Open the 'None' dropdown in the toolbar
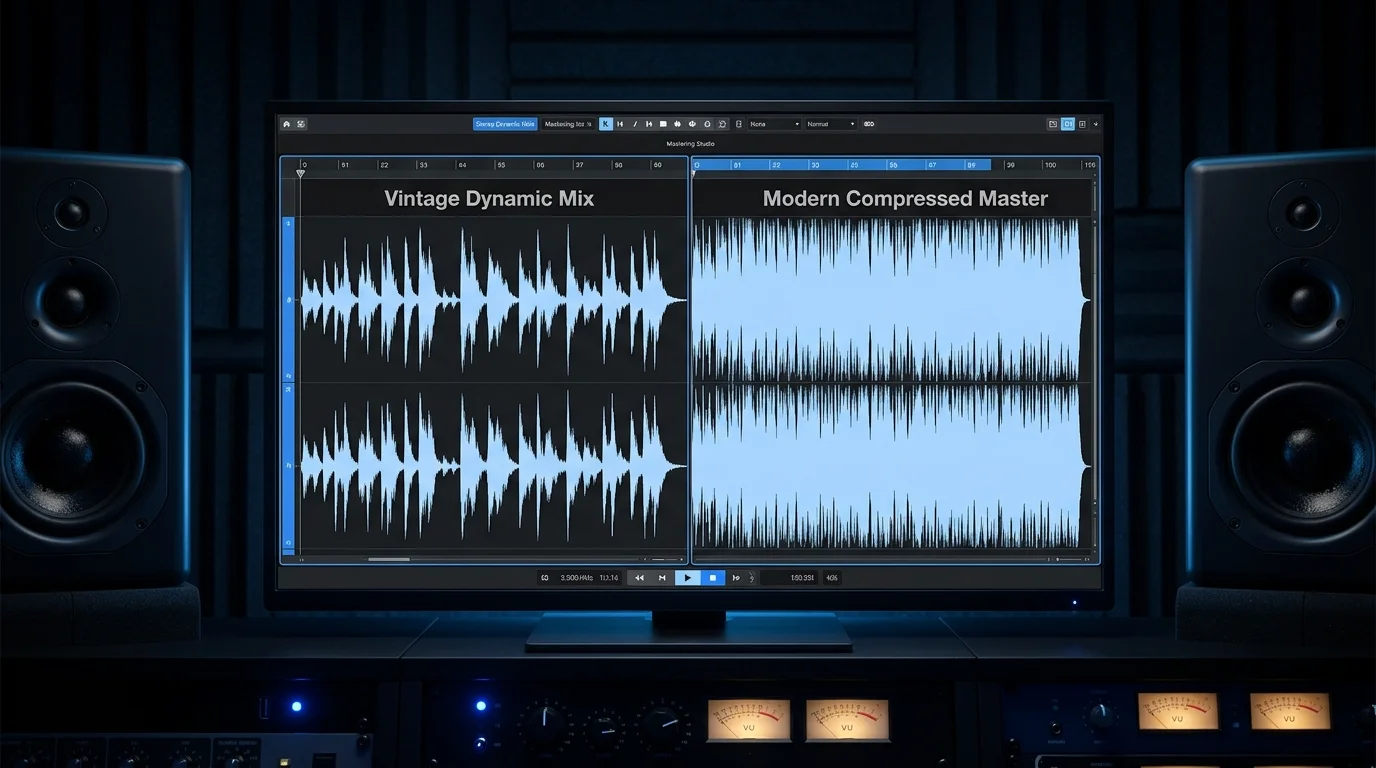The width and height of the screenshot is (1376, 768). point(775,124)
